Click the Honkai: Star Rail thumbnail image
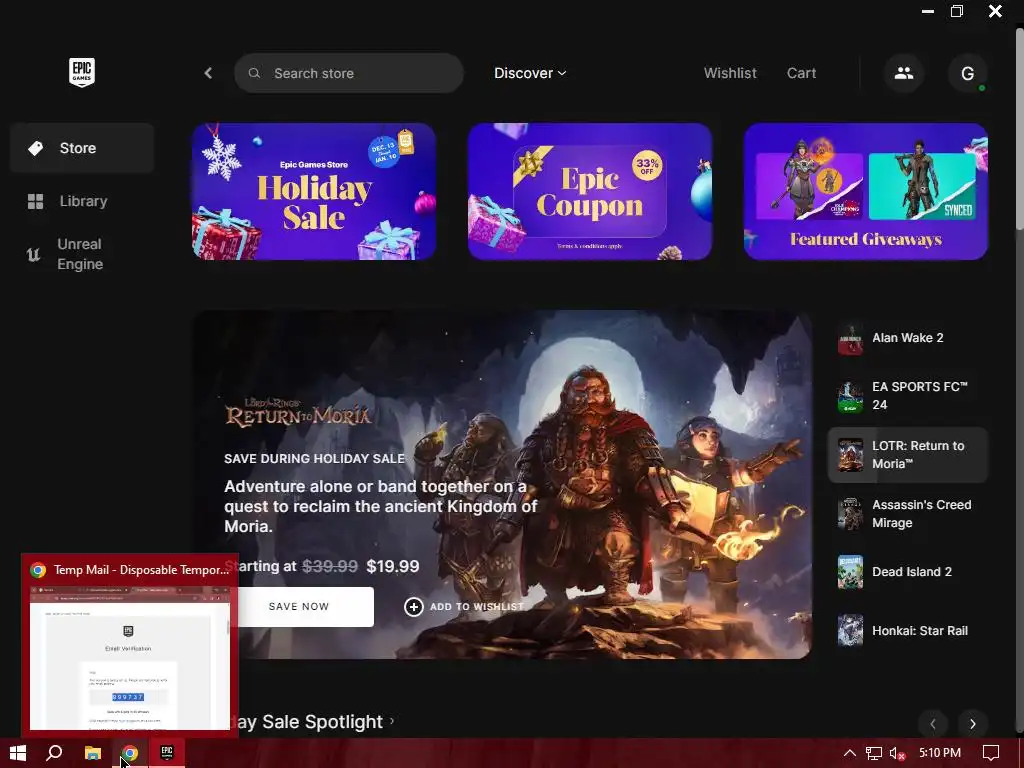This screenshot has height=768, width=1024. (x=850, y=631)
